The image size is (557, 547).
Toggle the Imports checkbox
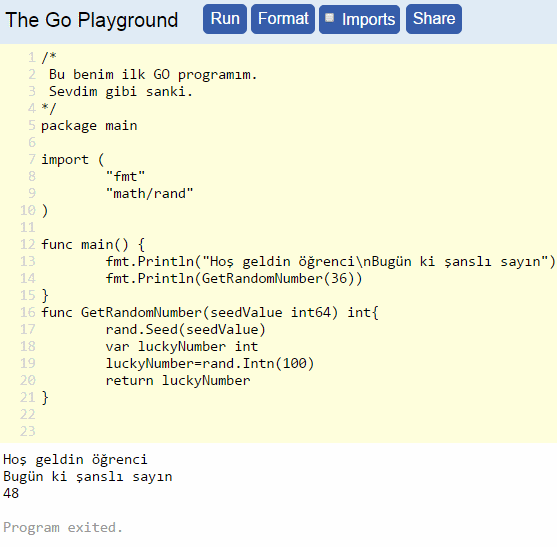pos(330,18)
